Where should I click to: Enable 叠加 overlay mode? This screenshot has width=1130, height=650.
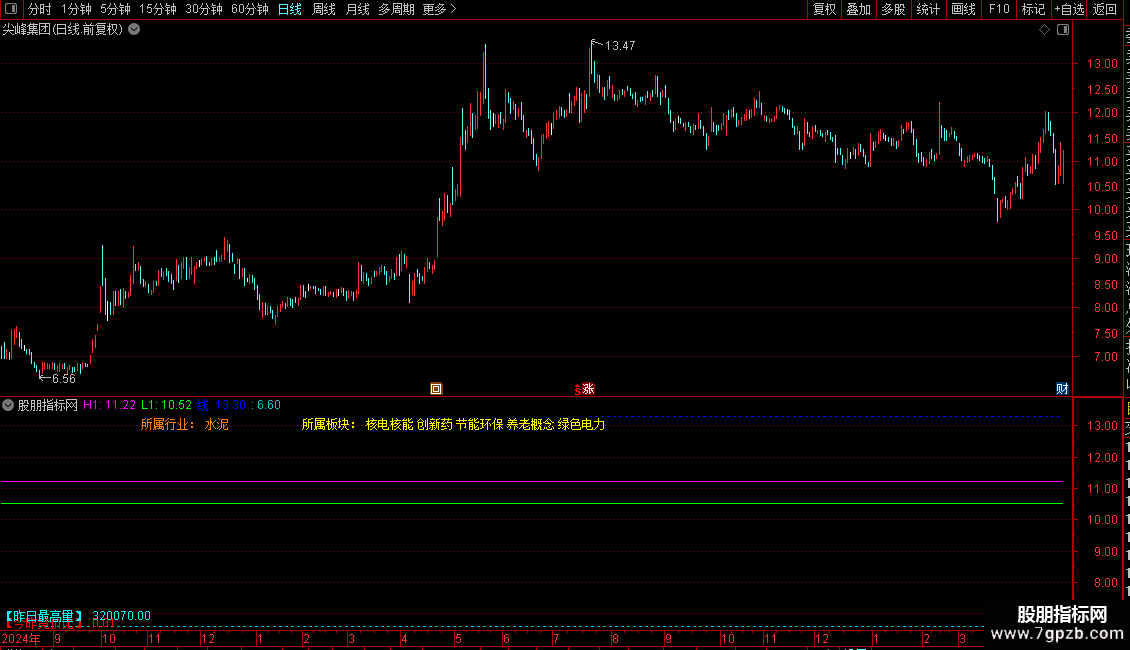(x=858, y=9)
